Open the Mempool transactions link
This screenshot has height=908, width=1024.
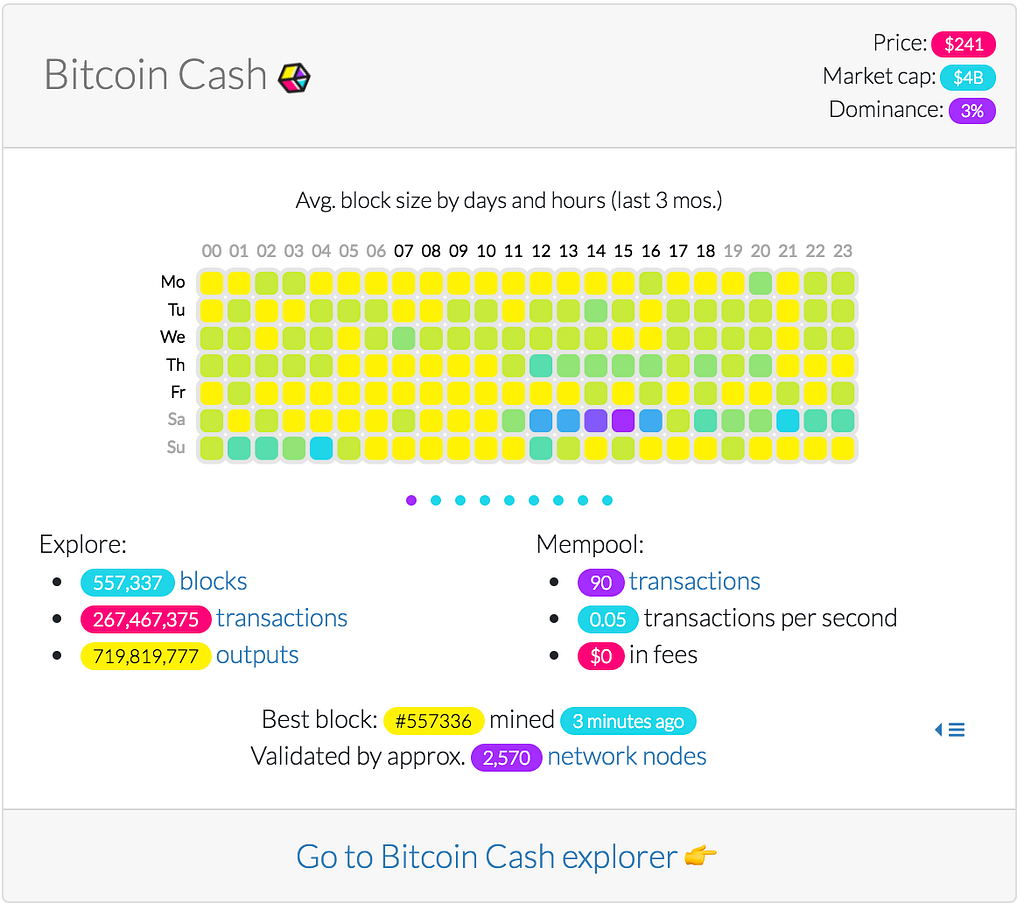(694, 582)
